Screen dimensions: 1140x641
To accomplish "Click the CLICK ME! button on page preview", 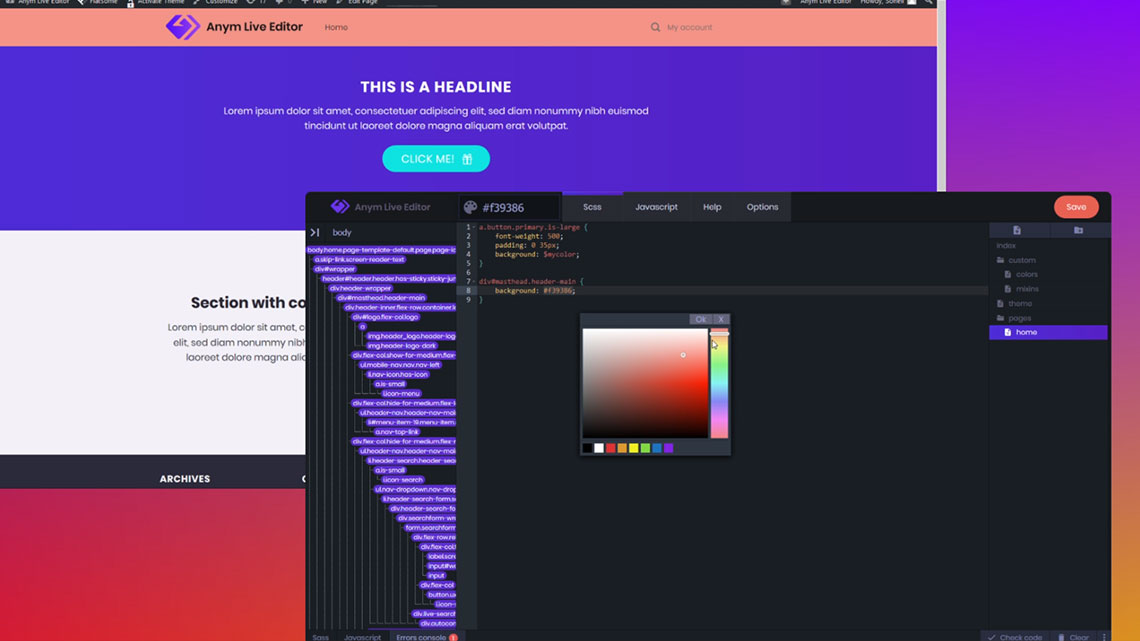I will click(436, 159).
